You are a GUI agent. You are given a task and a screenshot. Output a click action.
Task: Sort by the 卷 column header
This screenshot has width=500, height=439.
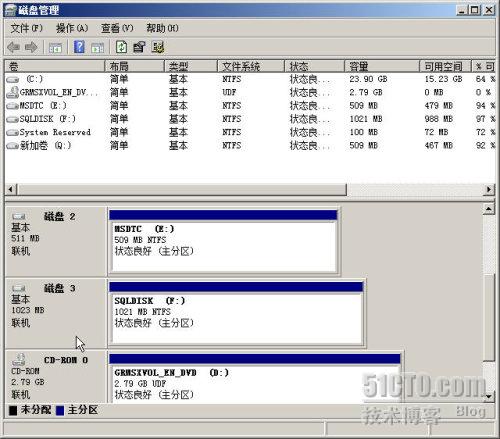click(55, 66)
